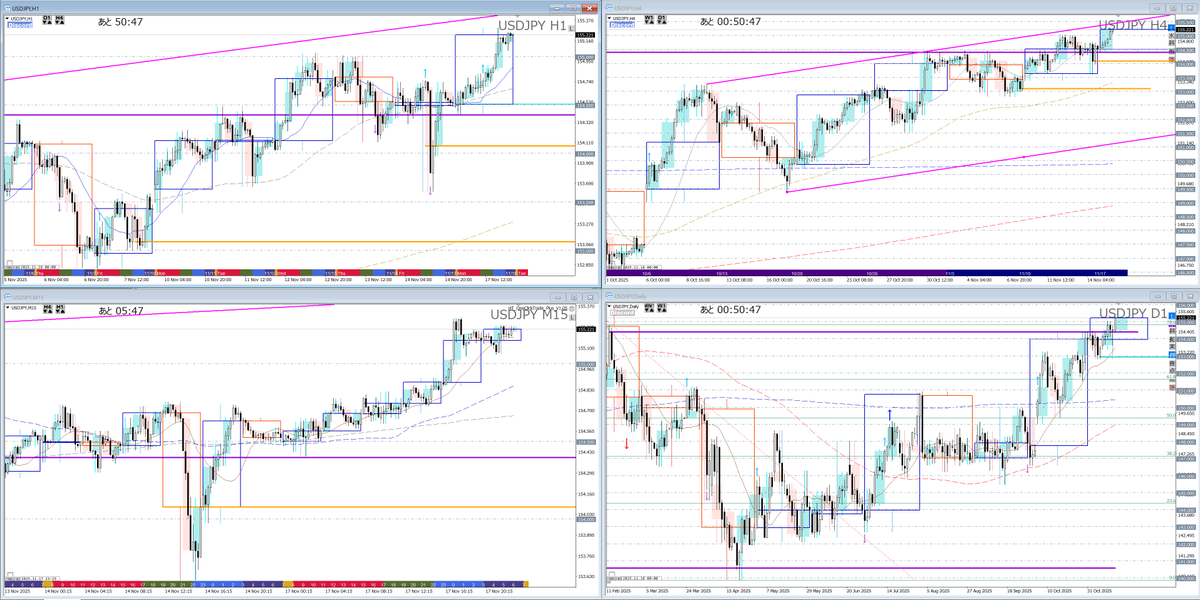This screenshot has width=1200, height=600.
Task: Click the large 'USDJPY M15' chart label
Action: pos(529,315)
